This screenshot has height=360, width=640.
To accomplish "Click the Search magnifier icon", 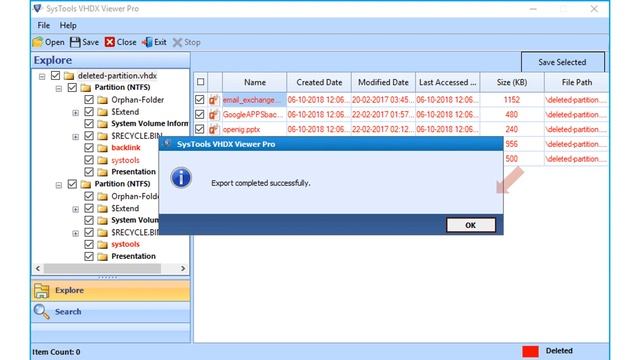I will 42,312.
